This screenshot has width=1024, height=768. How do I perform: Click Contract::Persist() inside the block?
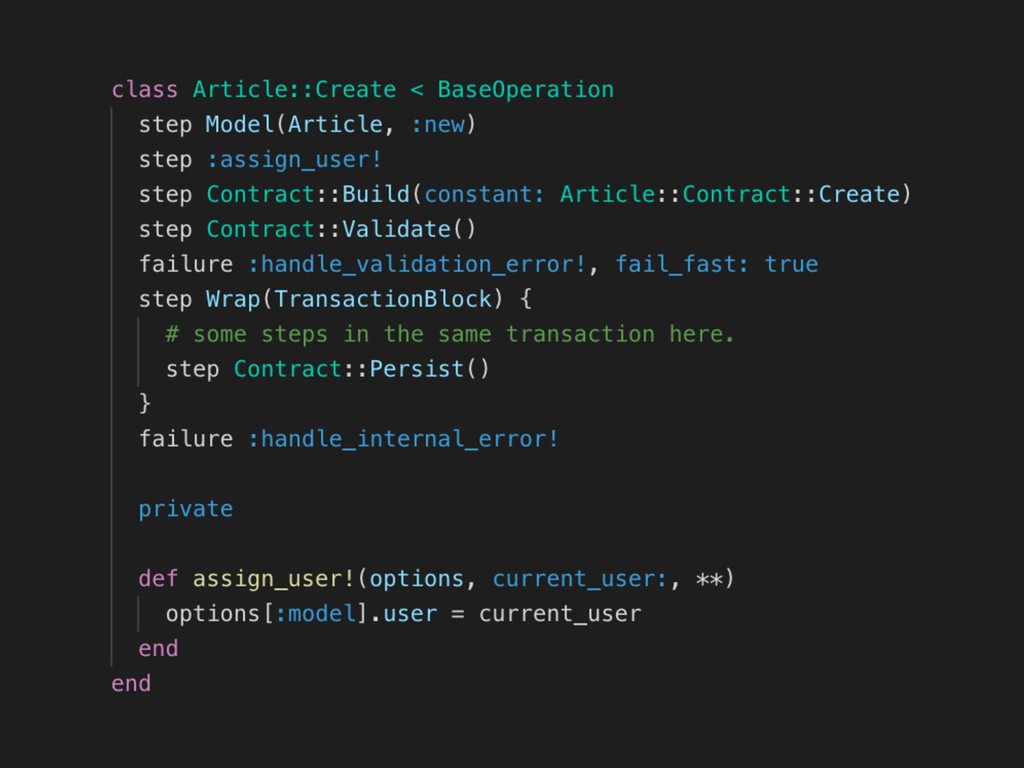(x=361, y=369)
